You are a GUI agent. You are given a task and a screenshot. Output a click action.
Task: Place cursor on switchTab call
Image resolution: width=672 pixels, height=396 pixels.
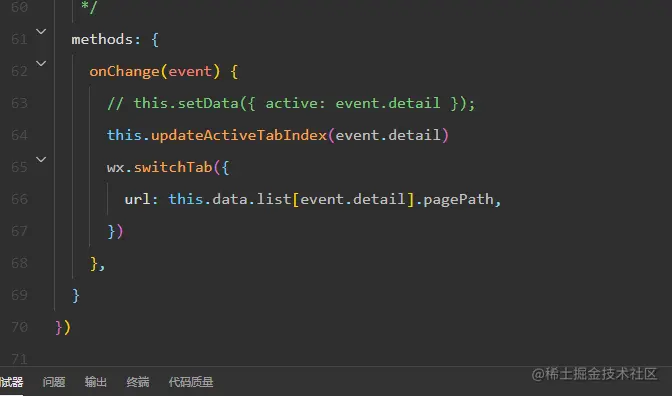click(x=173, y=167)
